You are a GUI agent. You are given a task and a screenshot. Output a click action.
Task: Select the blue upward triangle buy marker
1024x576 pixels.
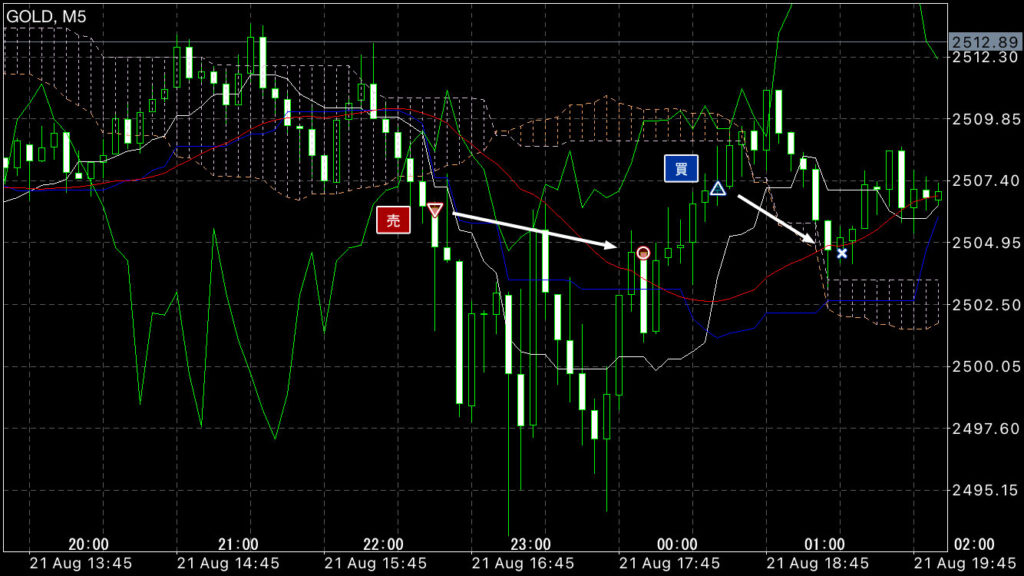[x=717, y=188]
